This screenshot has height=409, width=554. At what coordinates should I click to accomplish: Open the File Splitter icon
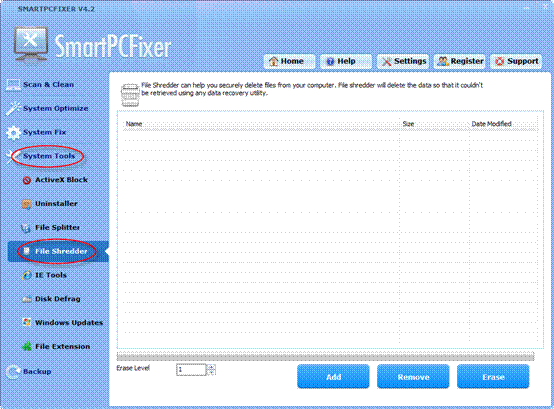click(x=26, y=228)
